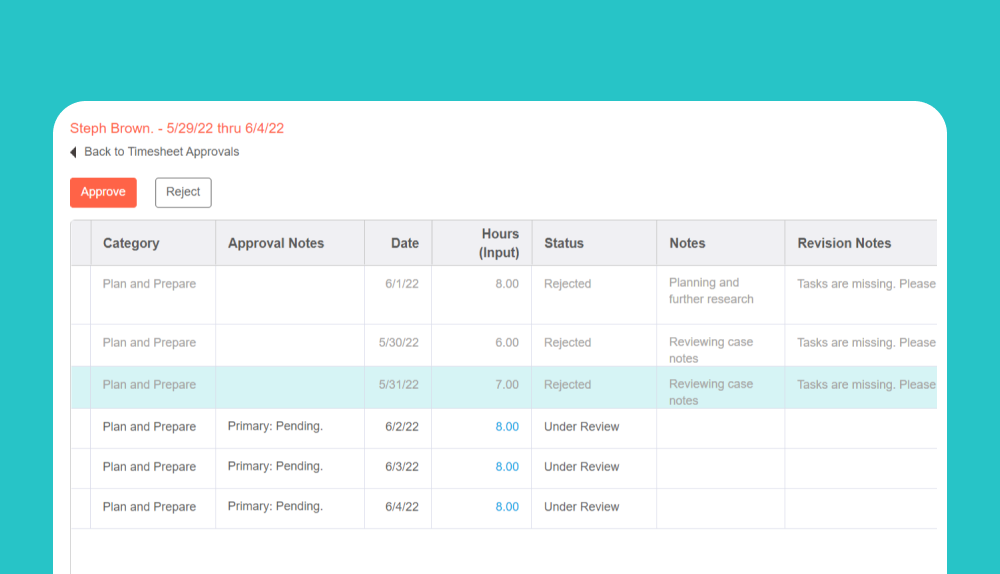
Task: Open the 8.00 hours link for 6/2/22
Action: click(x=507, y=427)
